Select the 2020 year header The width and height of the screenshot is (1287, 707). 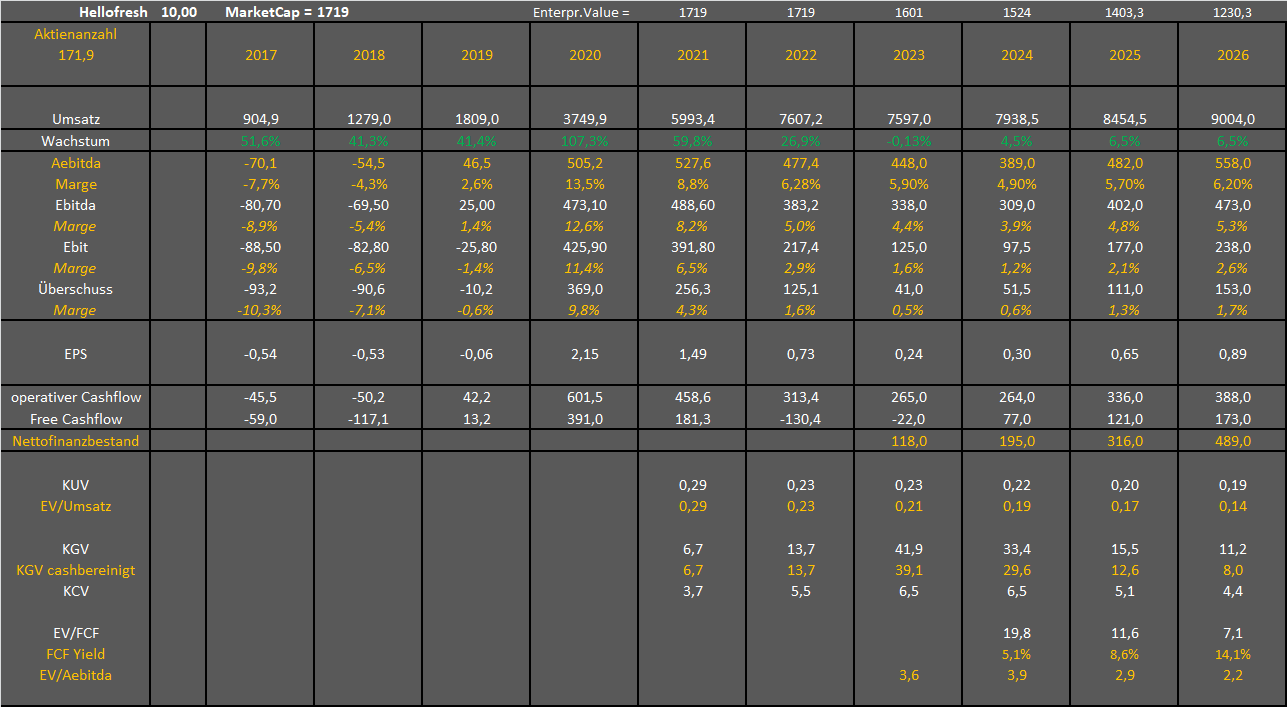tap(585, 55)
